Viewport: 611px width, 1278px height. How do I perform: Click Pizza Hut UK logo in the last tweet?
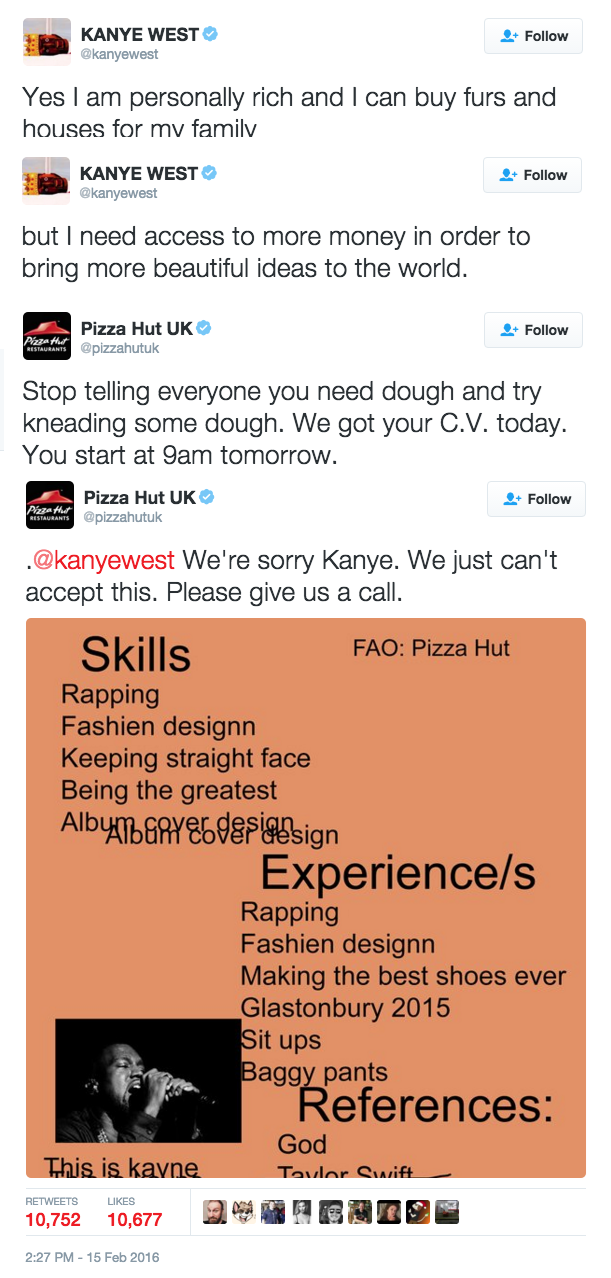click(49, 505)
